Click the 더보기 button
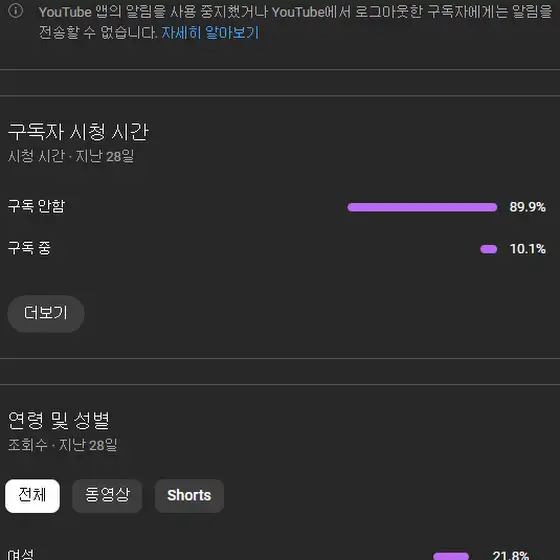 pos(46,313)
